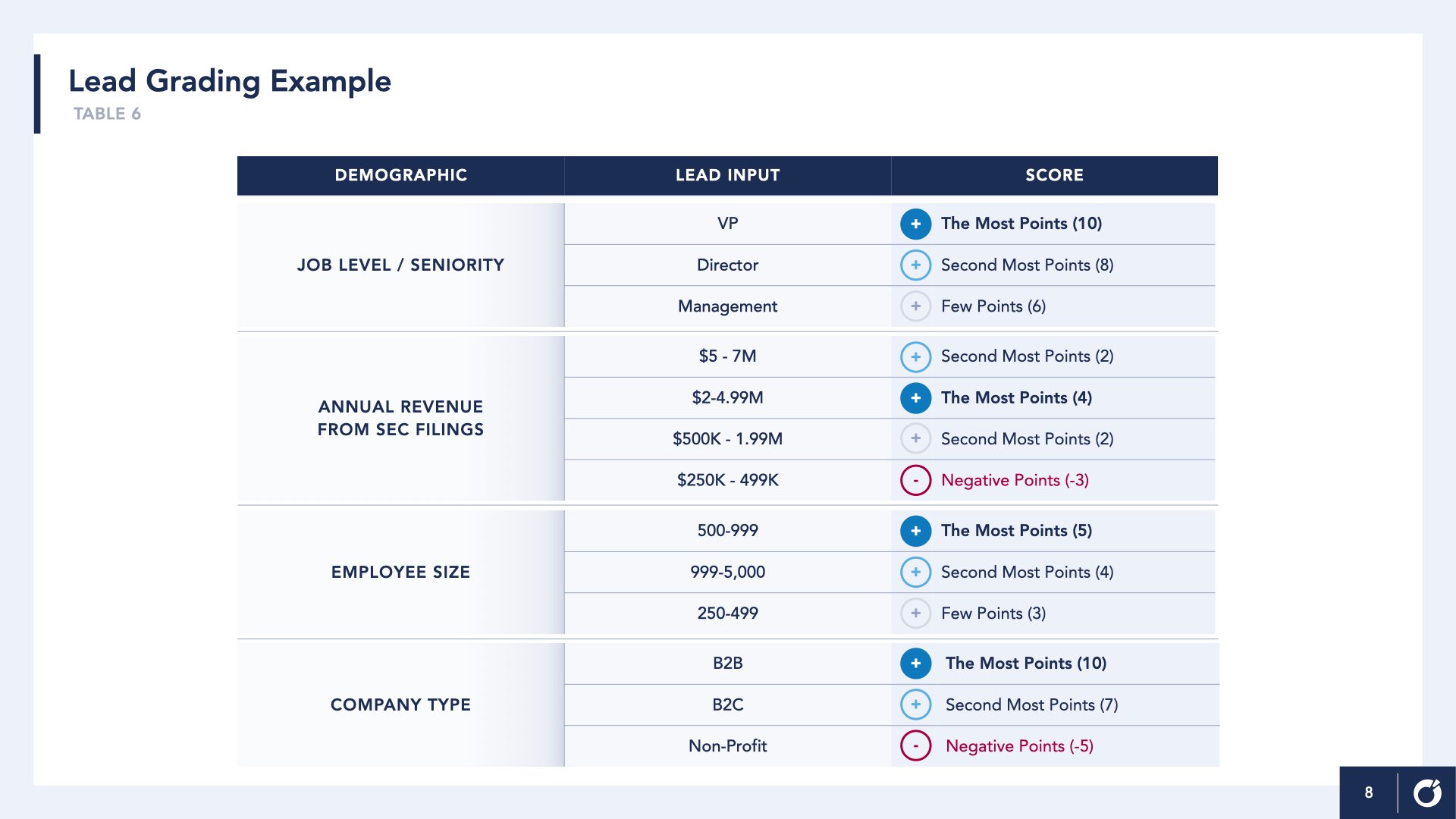Click the plus icon next to Second Most Points (8)
The height and width of the screenshot is (819, 1456).
(x=915, y=265)
